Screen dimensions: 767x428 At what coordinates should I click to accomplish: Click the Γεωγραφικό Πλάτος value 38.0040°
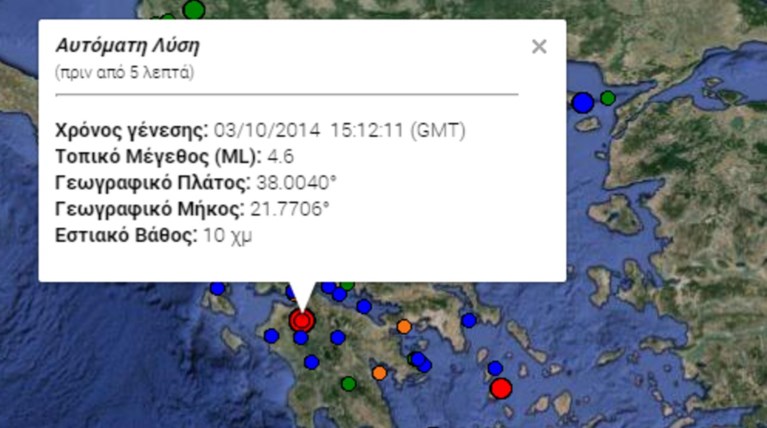[294, 183]
